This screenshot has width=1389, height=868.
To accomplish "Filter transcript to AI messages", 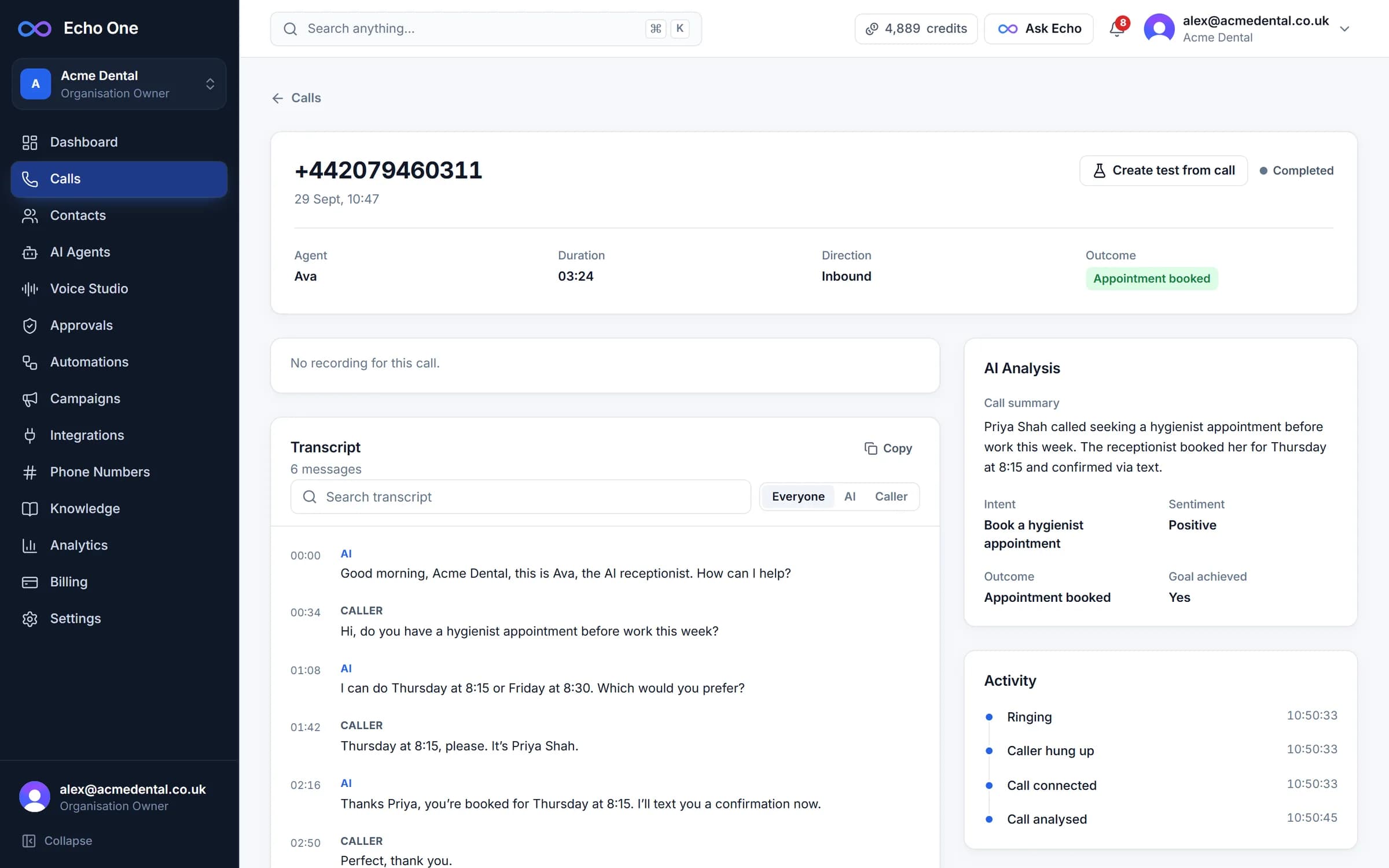I will point(850,496).
